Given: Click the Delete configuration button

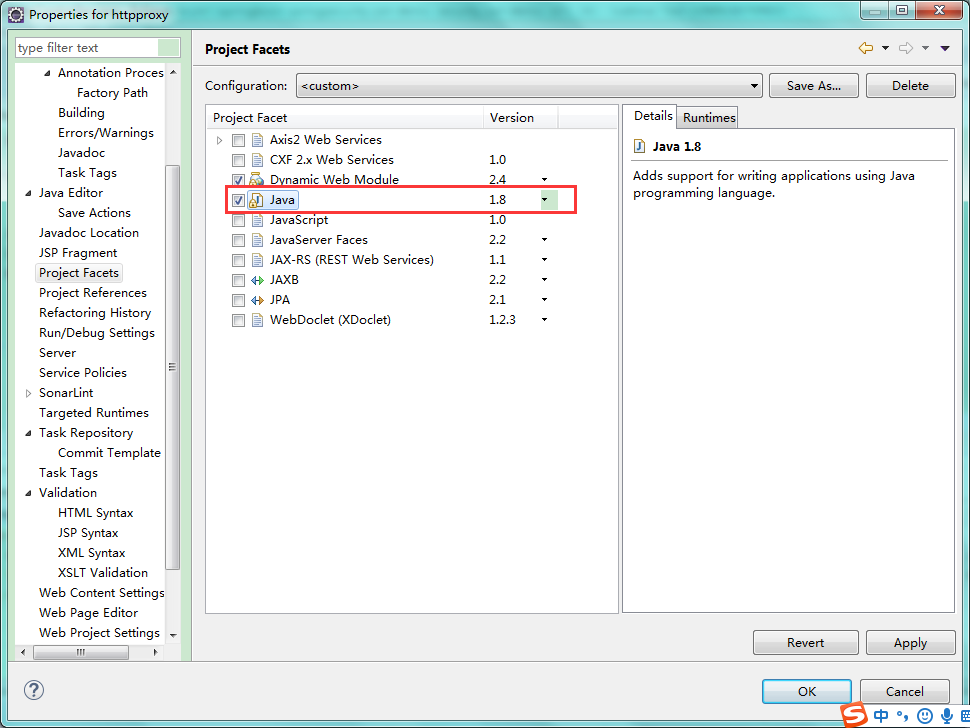Looking at the screenshot, I should pos(910,85).
